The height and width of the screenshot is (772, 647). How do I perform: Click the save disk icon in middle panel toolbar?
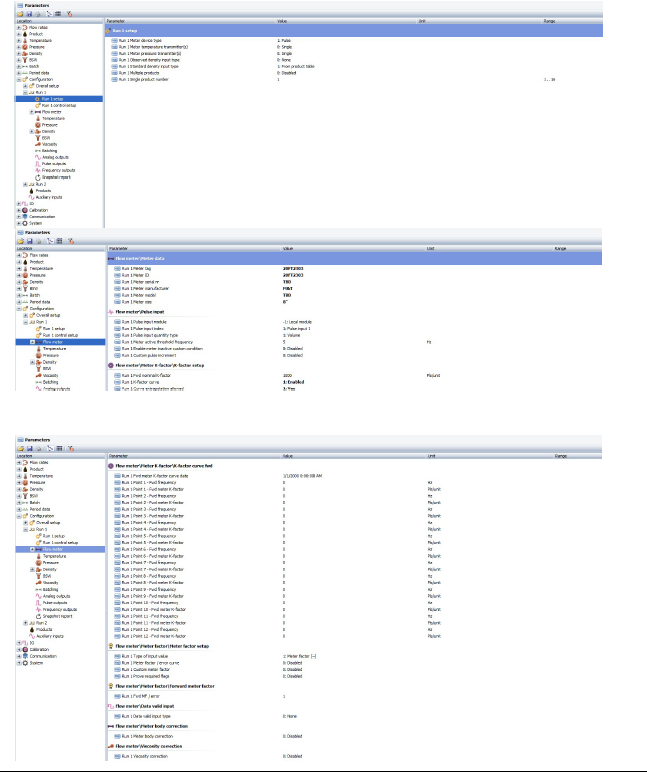click(x=30, y=241)
